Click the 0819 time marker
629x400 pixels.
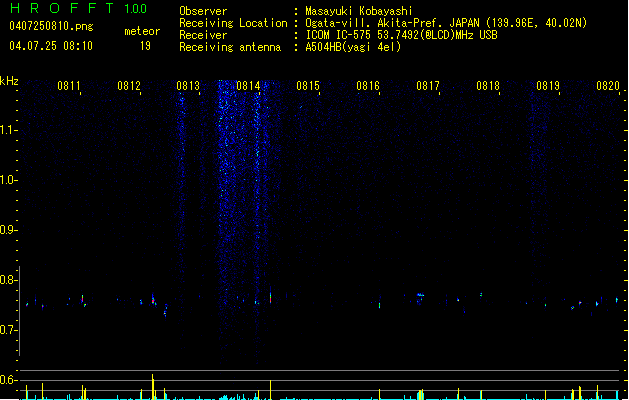pos(548,86)
